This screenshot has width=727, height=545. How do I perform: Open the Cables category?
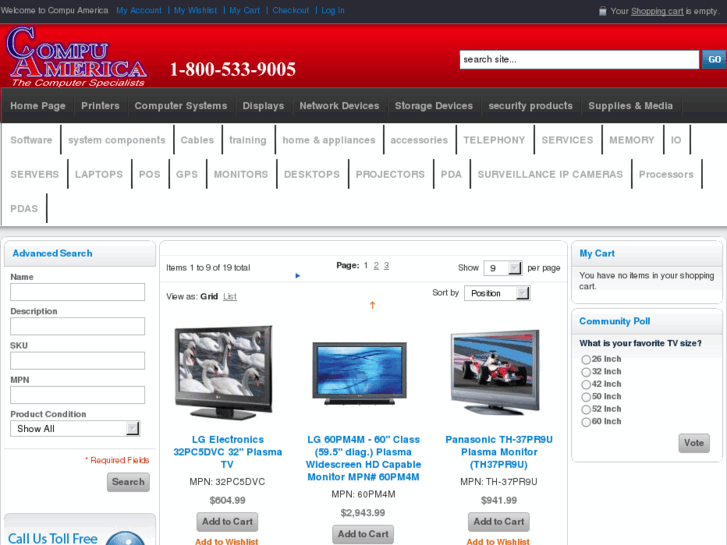pyautogui.click(x=197, y=140)
